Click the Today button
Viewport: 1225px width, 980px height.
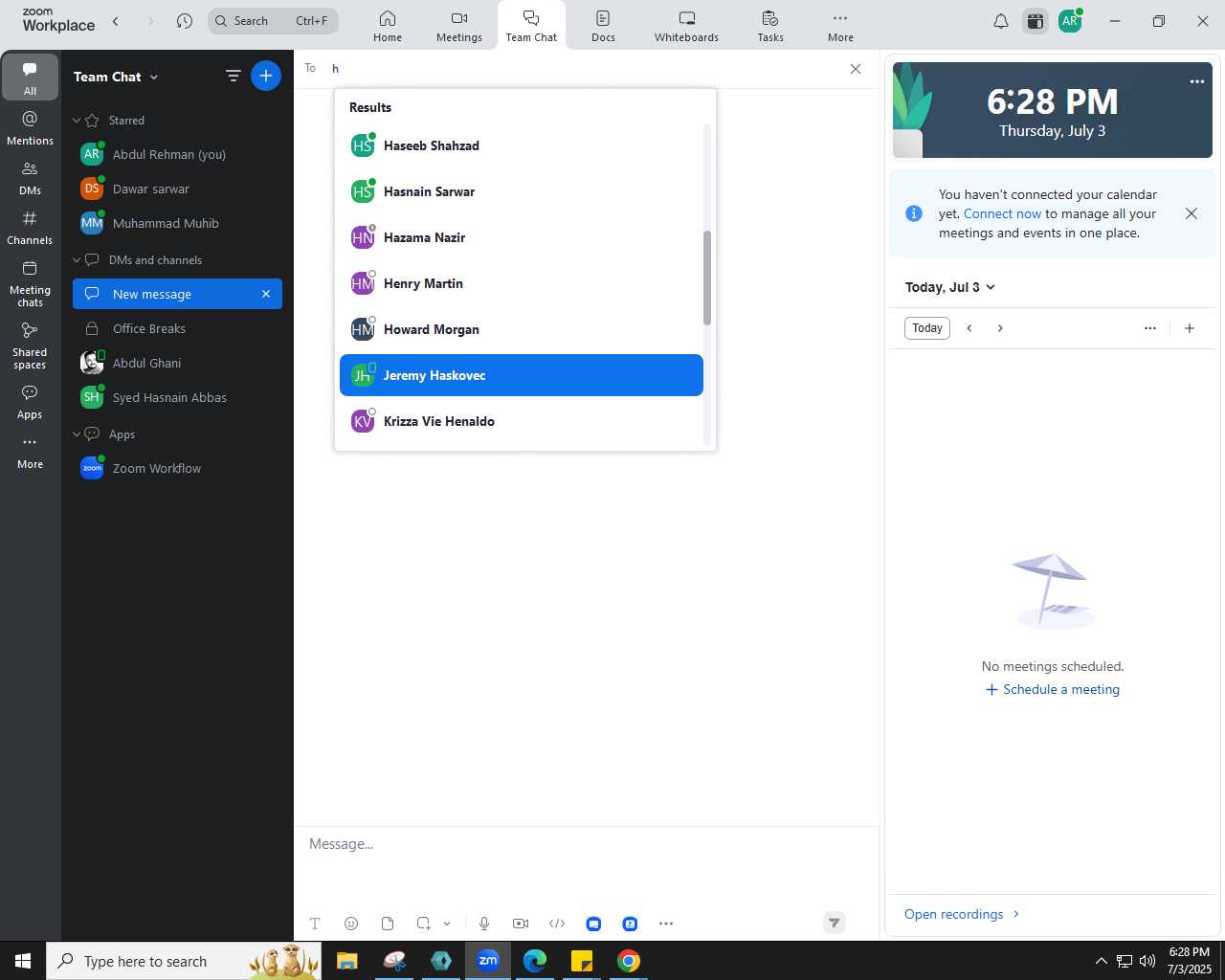pos(927,328)
